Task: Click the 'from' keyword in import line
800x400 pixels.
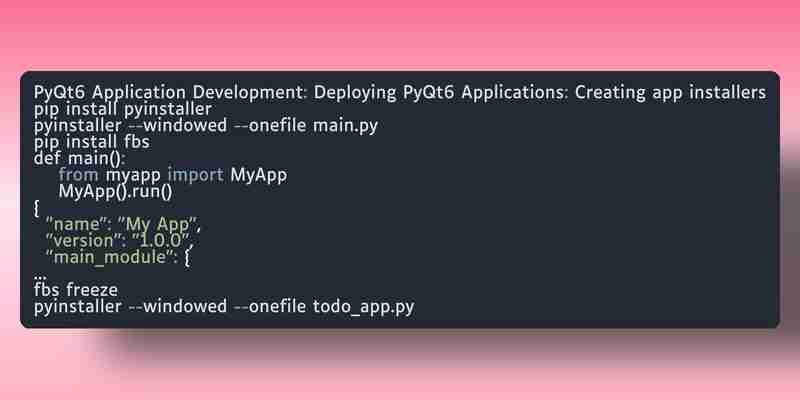Action: (79, 175)
